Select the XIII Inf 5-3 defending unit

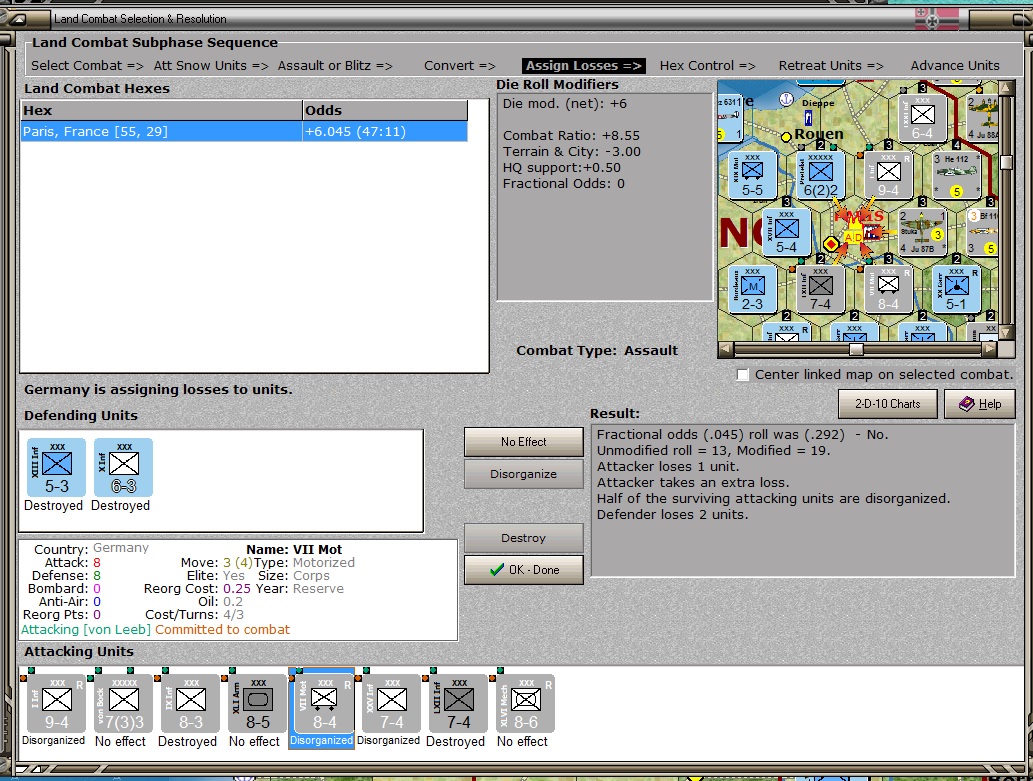(57, 467)
